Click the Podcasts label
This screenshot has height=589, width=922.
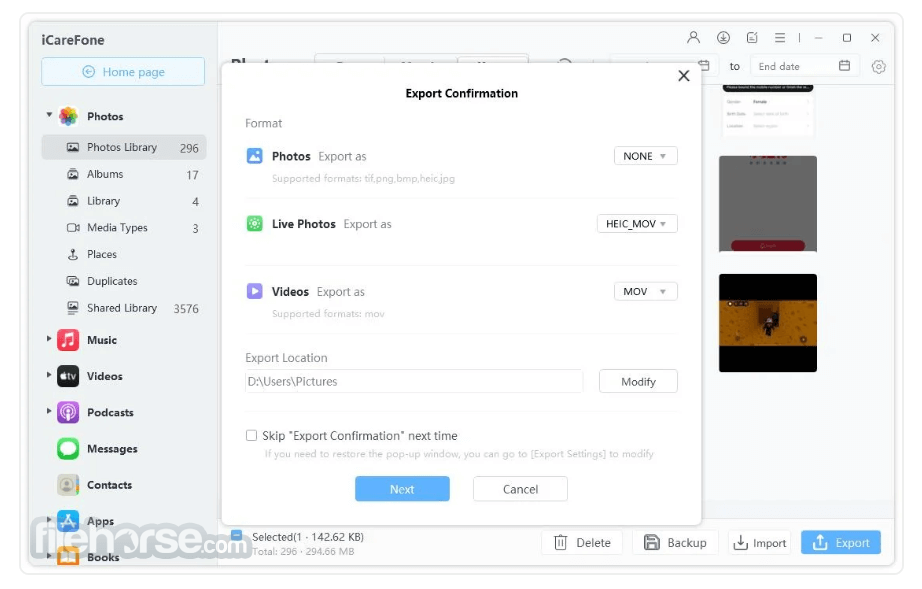point(111,413)
